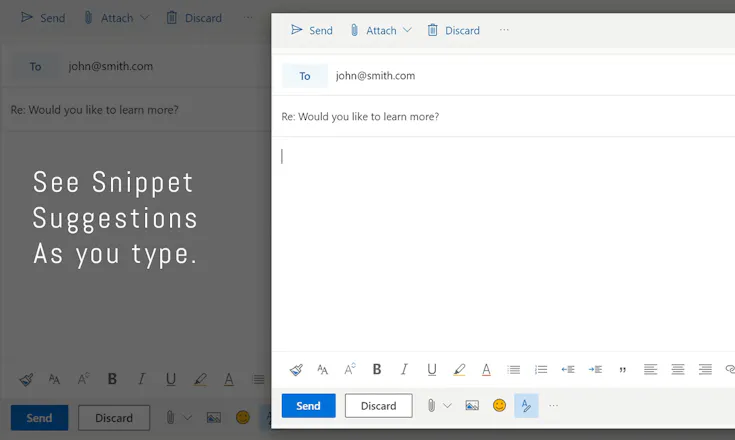Image resolution: width=735 pixels, height=440 pixels.
Task: Click Discard in the background window top bar
Action: point(194,18)
